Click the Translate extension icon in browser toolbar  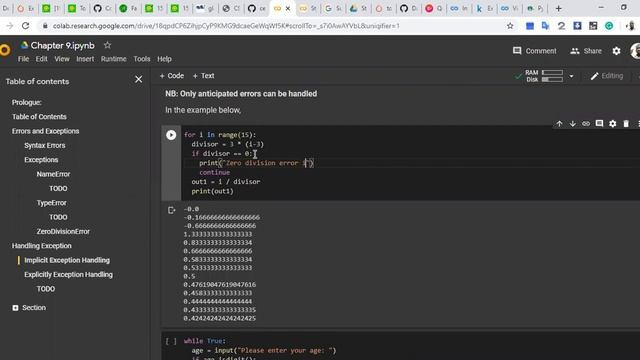pos(545,26)
